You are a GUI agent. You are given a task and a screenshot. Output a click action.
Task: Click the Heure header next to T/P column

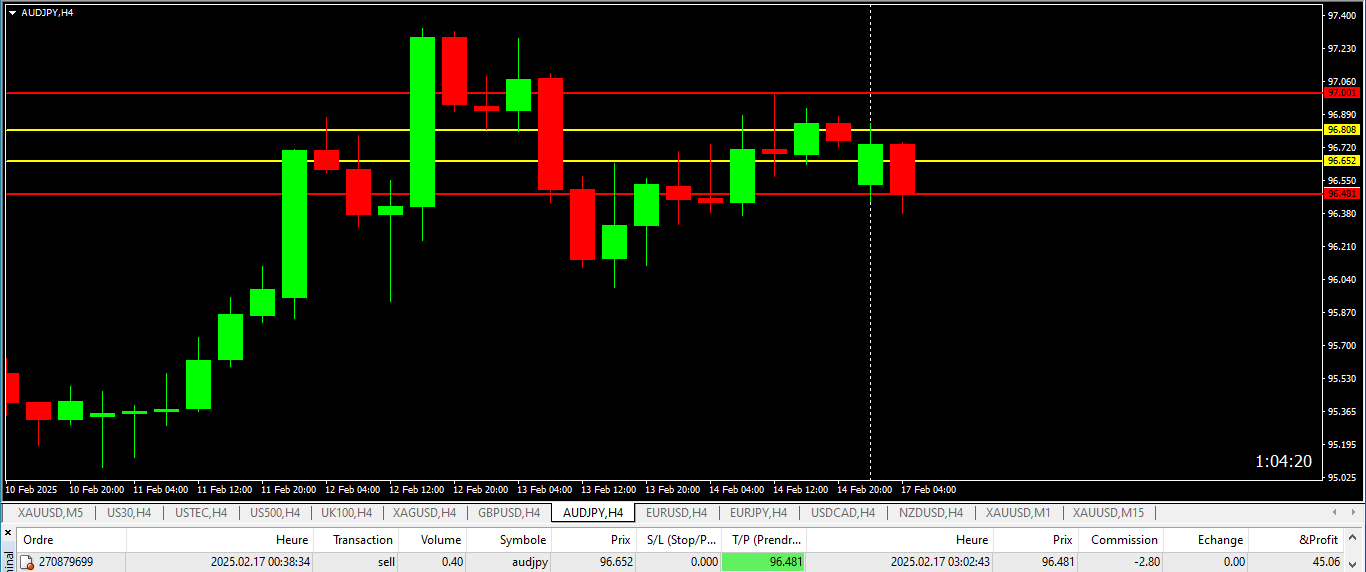(x=900, y=540)
